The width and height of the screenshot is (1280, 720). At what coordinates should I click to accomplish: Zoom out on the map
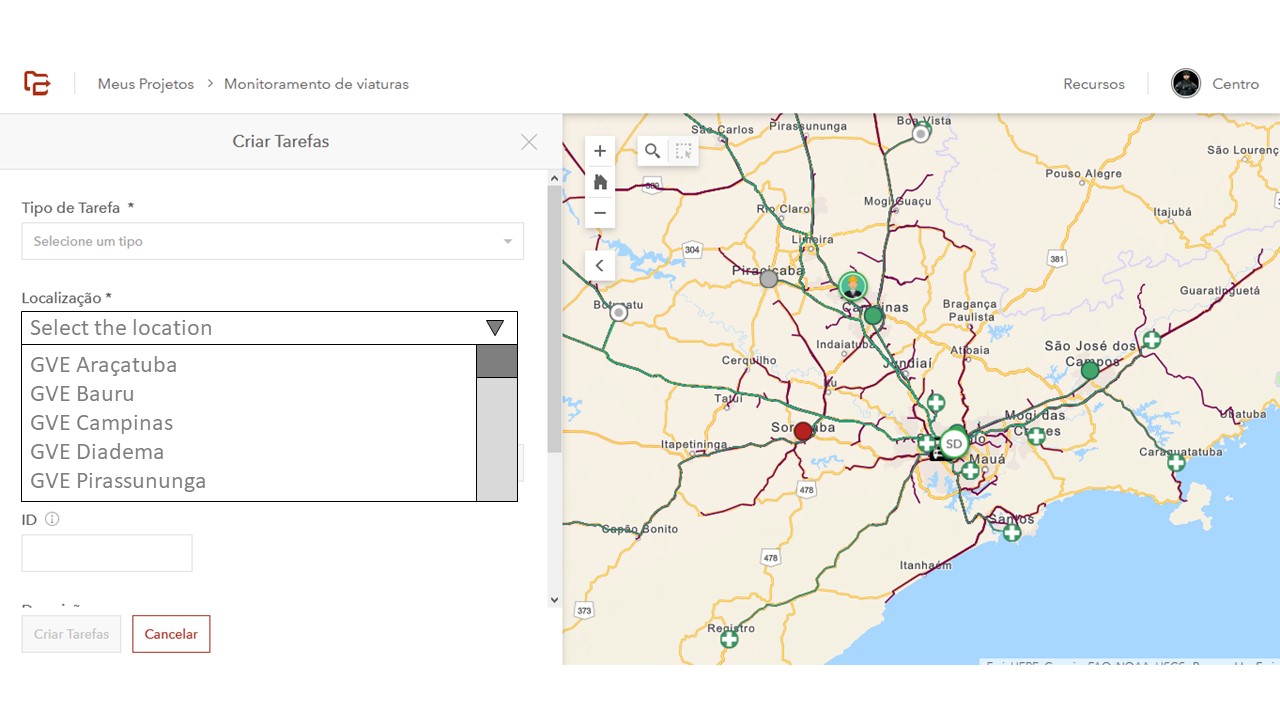(x=600, y=213)
